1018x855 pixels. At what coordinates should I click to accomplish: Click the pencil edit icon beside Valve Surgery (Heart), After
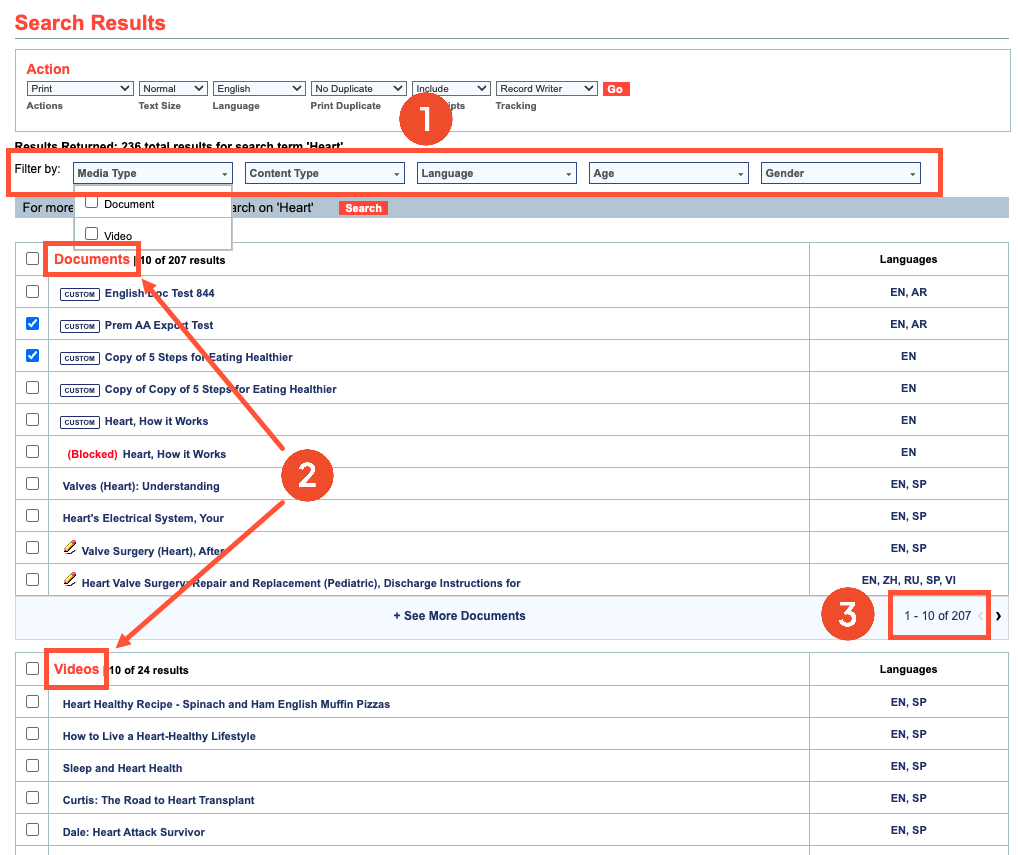pyautogui.click(x=69, y=548)
